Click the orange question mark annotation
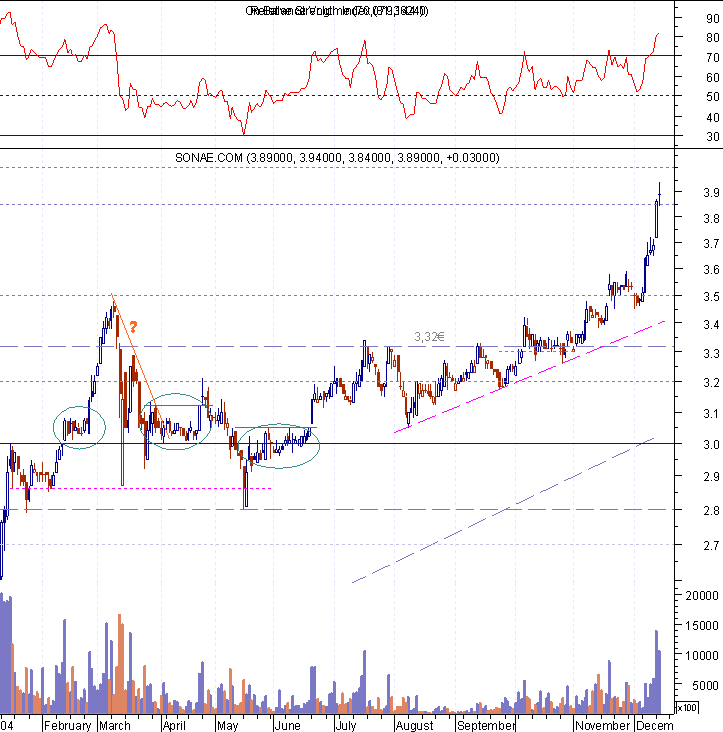 (133, 327)
